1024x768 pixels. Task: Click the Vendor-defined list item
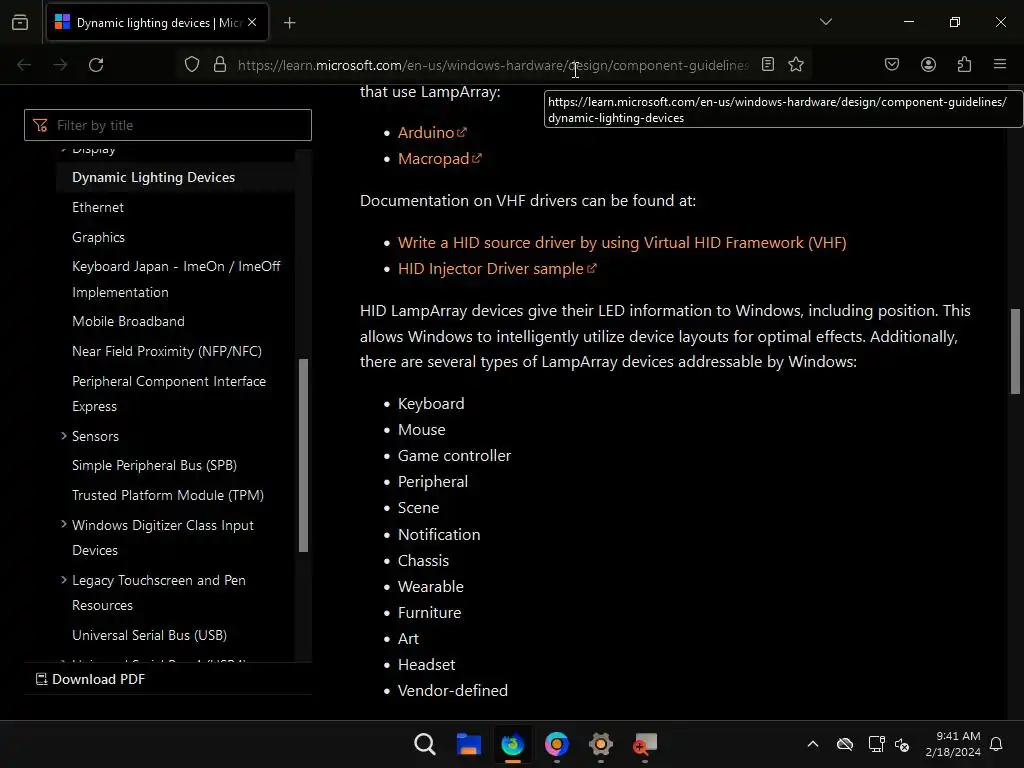453,691
